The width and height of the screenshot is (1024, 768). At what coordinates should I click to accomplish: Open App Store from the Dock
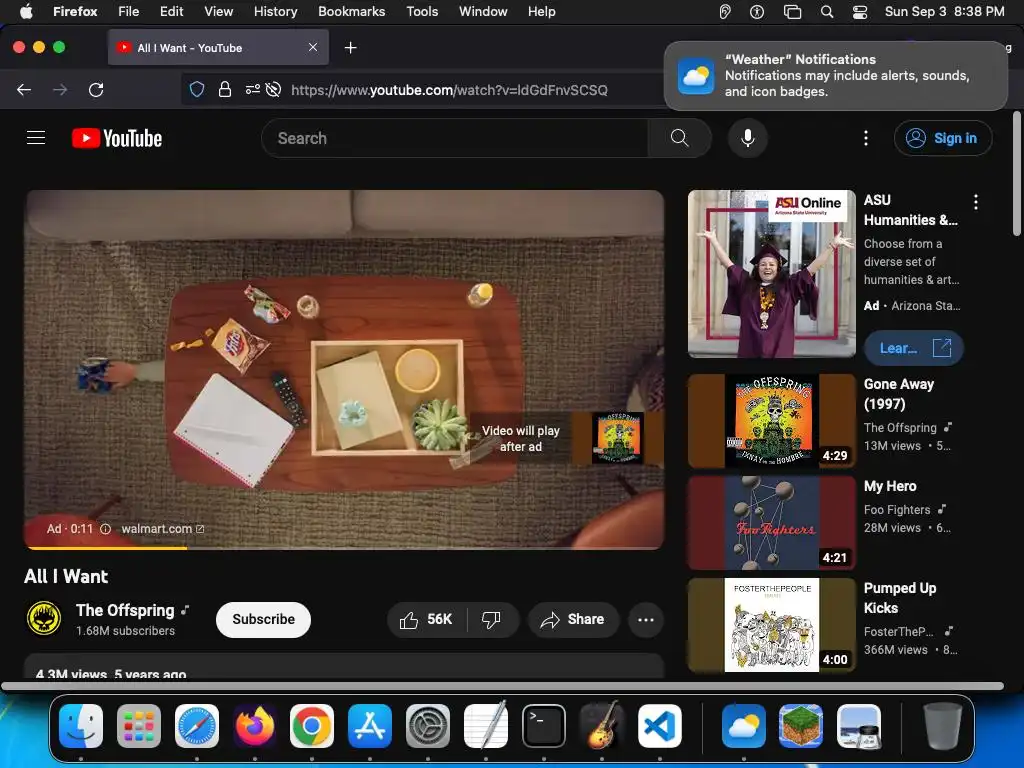point(370,726)
